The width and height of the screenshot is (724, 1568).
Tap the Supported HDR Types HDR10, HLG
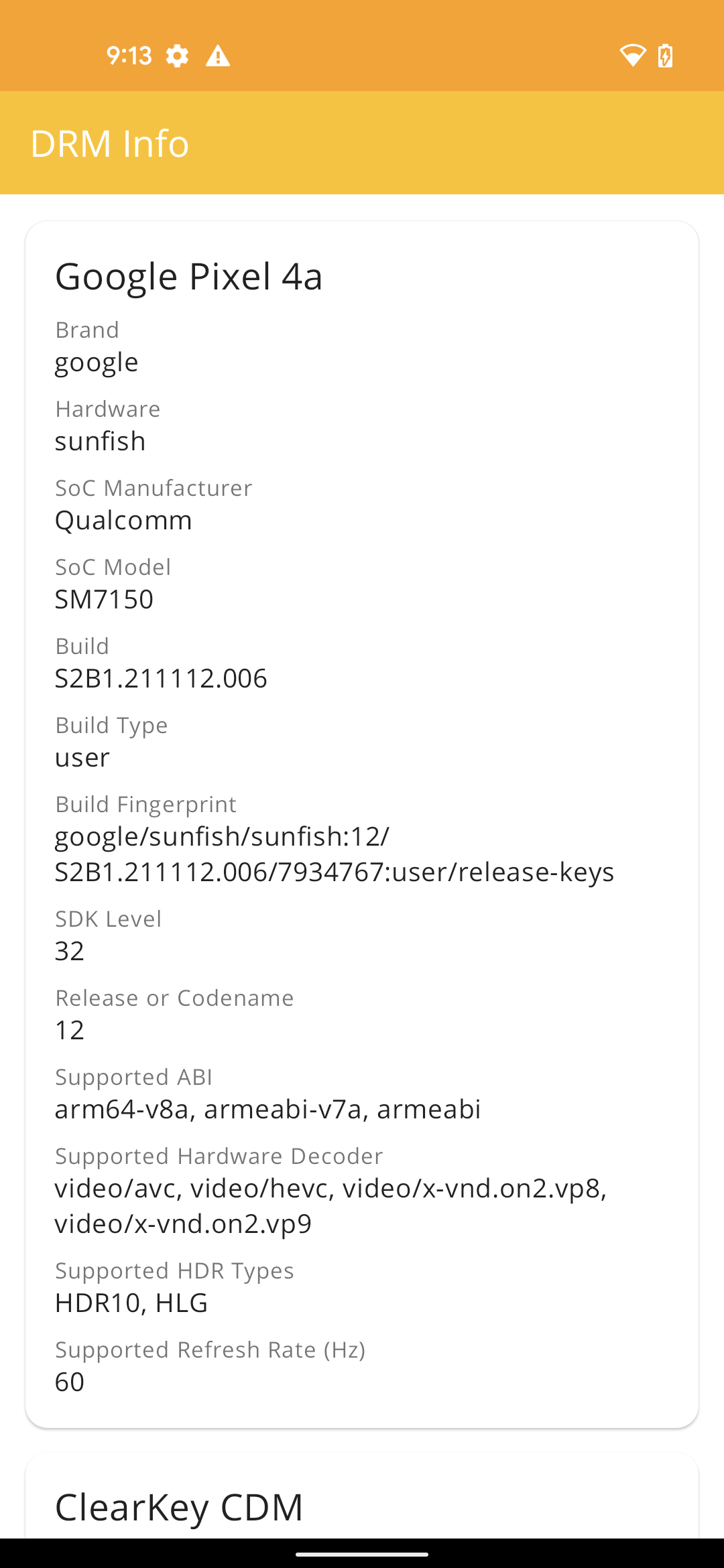coord(131,1303)
